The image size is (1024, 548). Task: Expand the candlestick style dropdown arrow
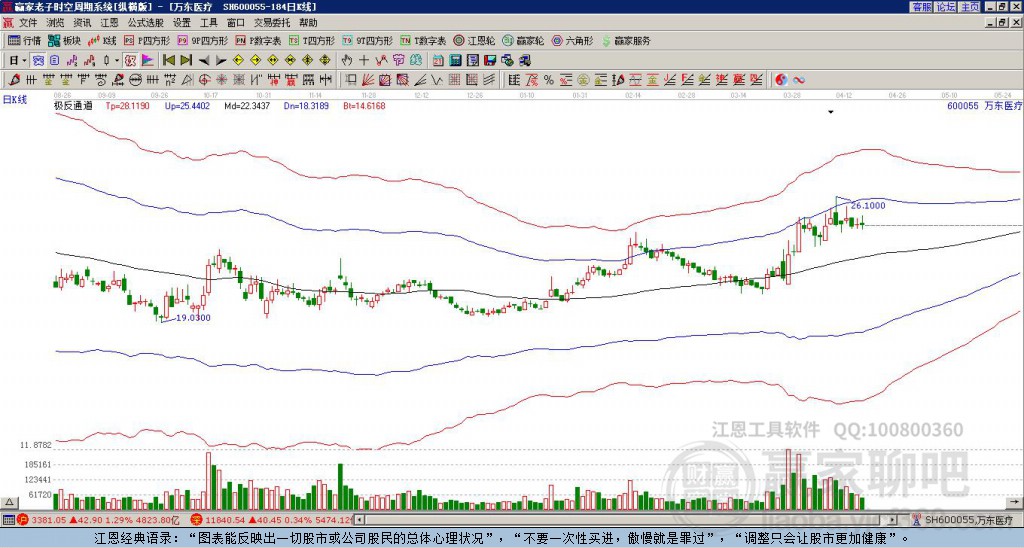pyautogui.click(x=117, y=61)
